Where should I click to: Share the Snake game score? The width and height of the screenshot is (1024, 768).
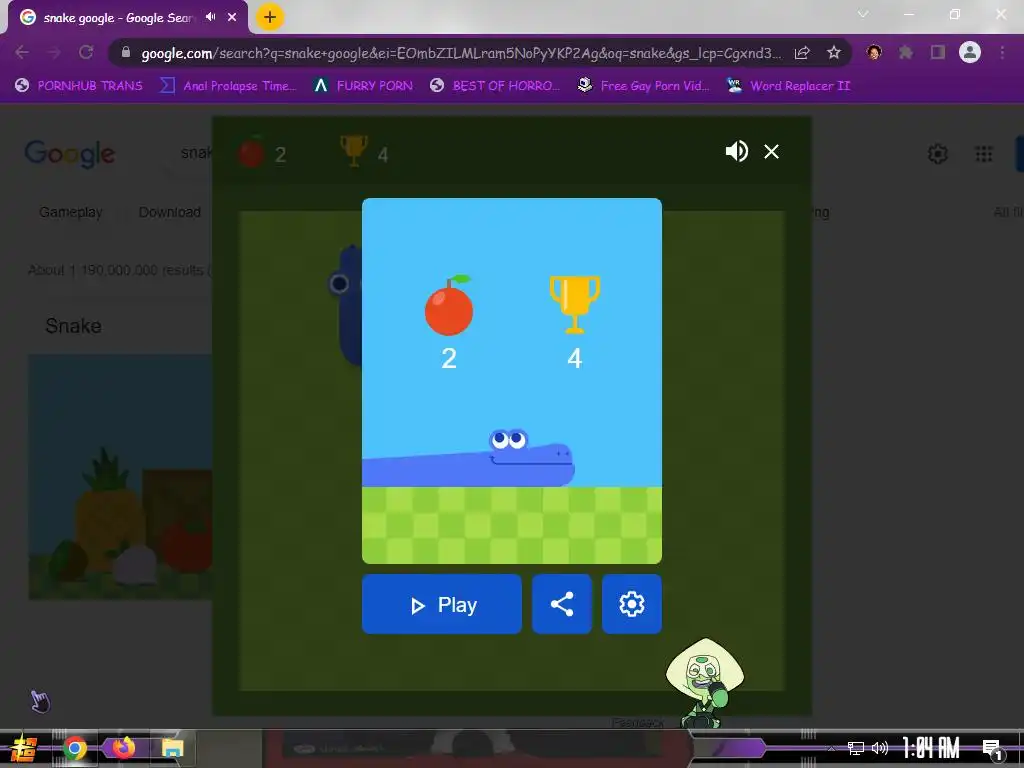point(562,604)
